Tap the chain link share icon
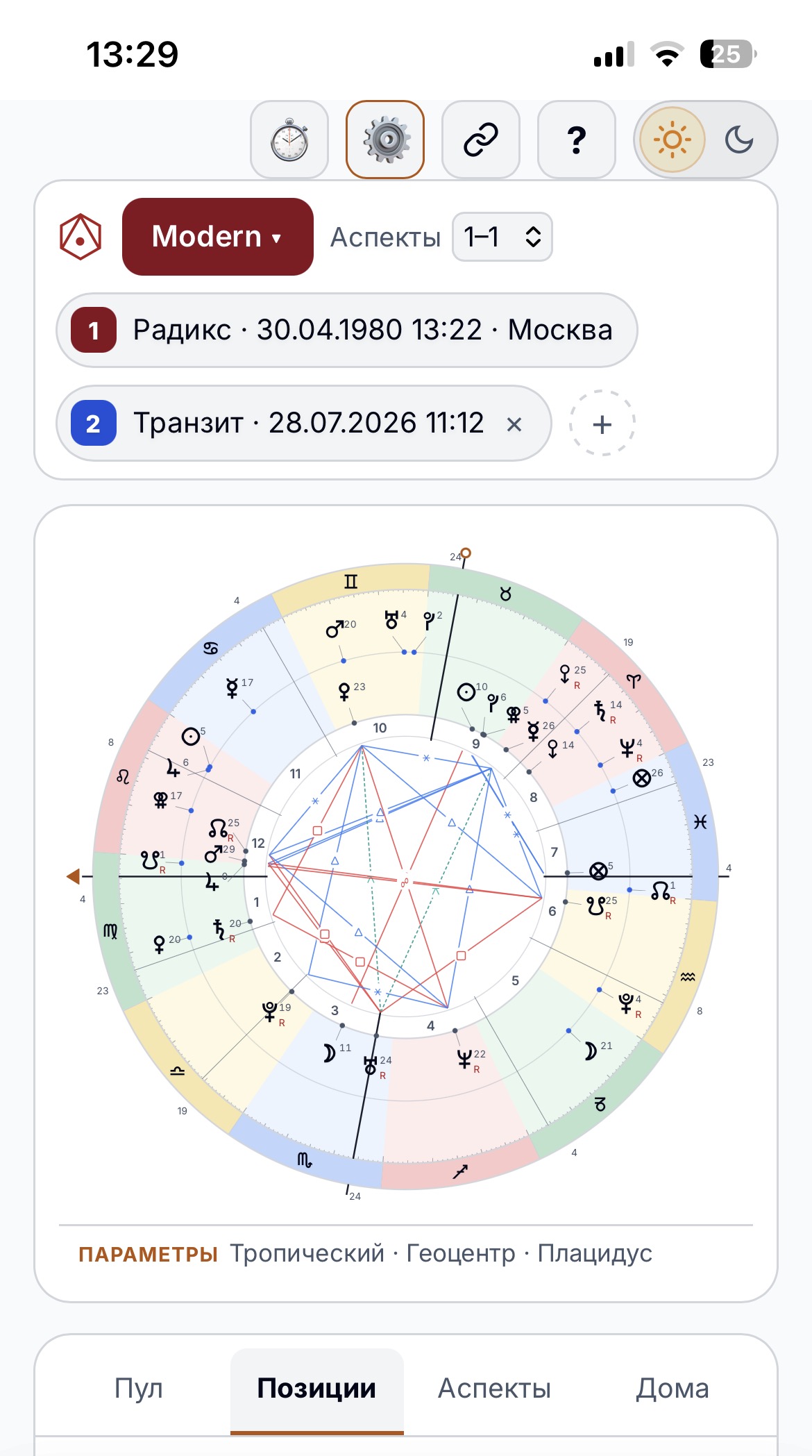This screenshot has width=812, height=1456. pyautogui.click(x=481, y=140)
